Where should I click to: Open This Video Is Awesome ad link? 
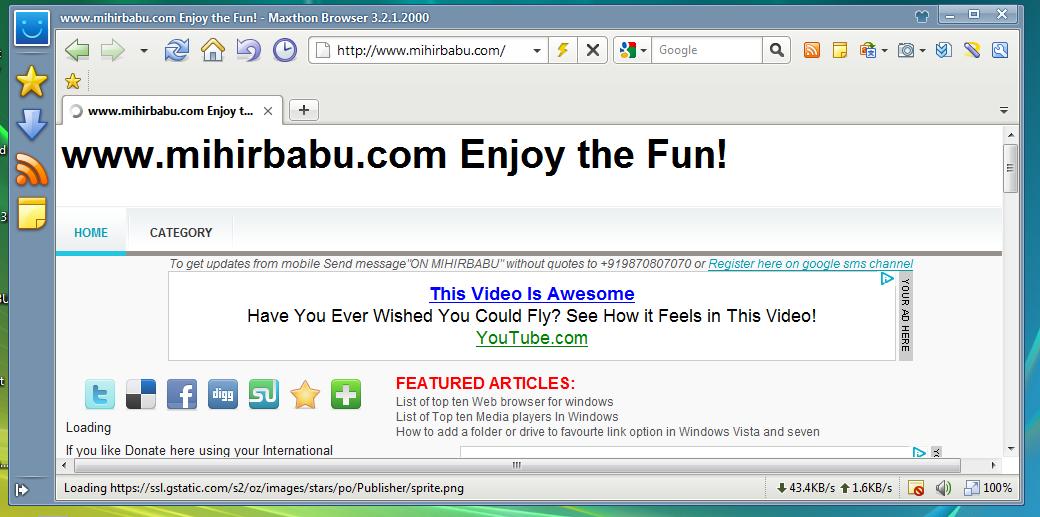[532, 293]
